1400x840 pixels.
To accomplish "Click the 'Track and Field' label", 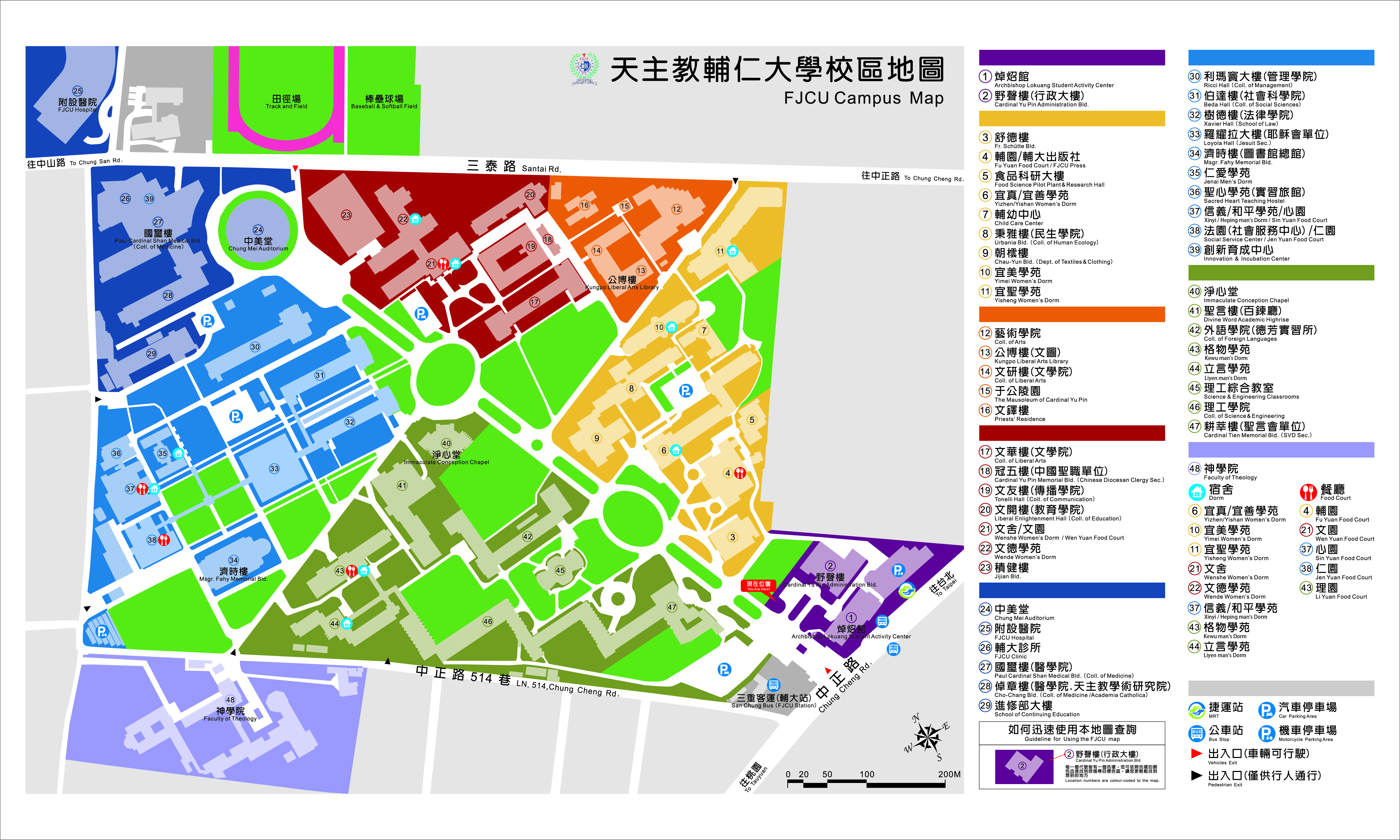I will tap(287, 106).
